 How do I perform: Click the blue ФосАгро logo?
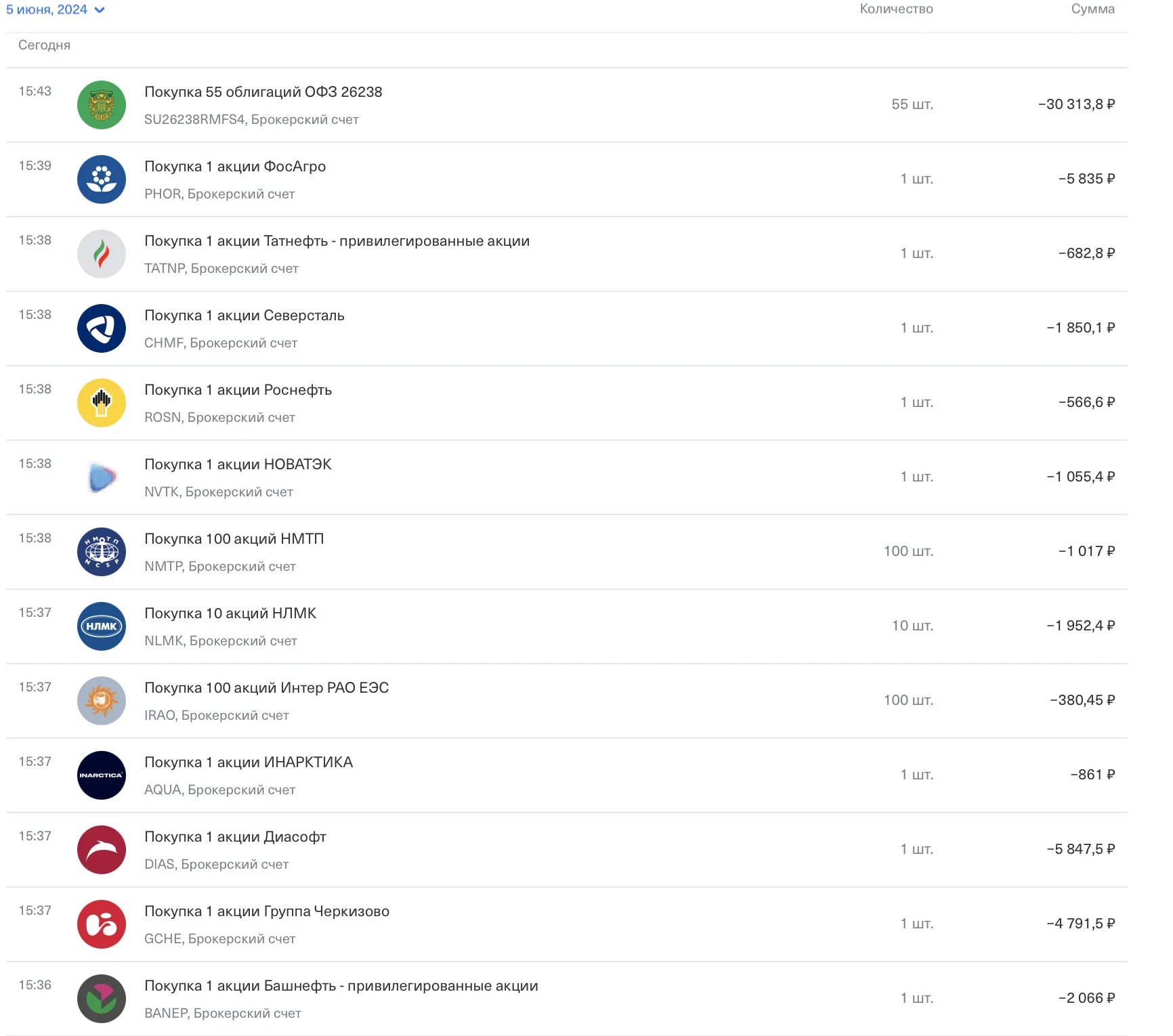[102, 179]
